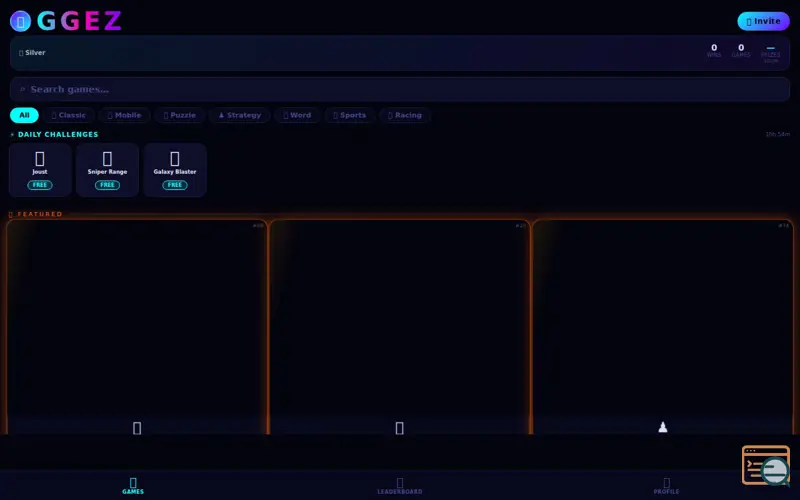Click the game icon at the bottom of first featured card
Screen dimensions: 800x500
click(137, 428)
